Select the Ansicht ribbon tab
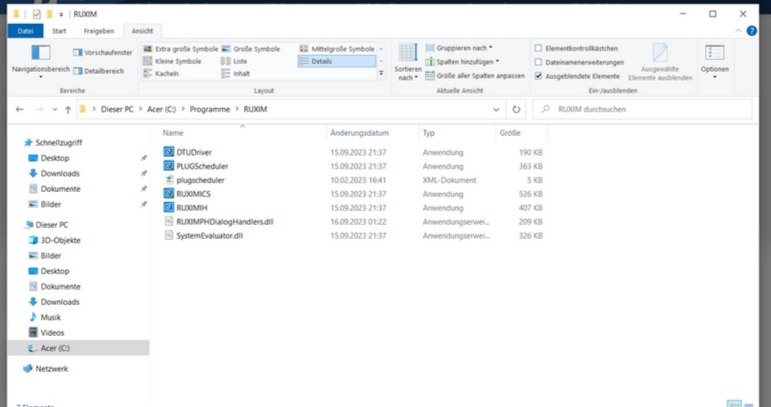This screenshot has width=771, height=407. 142,31
